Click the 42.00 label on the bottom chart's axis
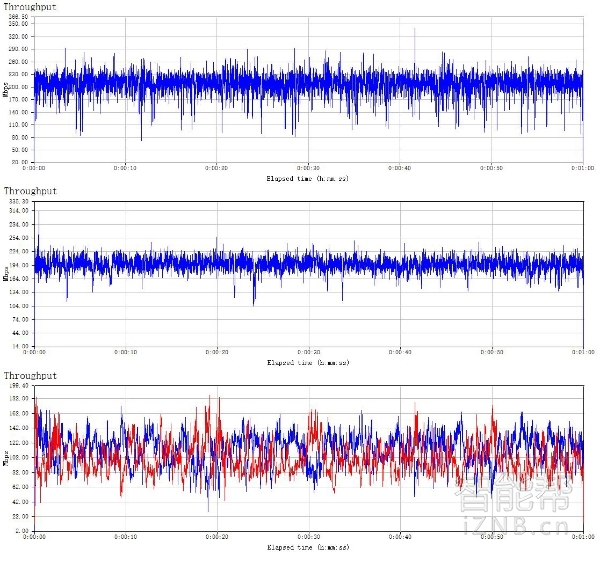The width and height of the screenshot is (600, 563). click(20, 502)
